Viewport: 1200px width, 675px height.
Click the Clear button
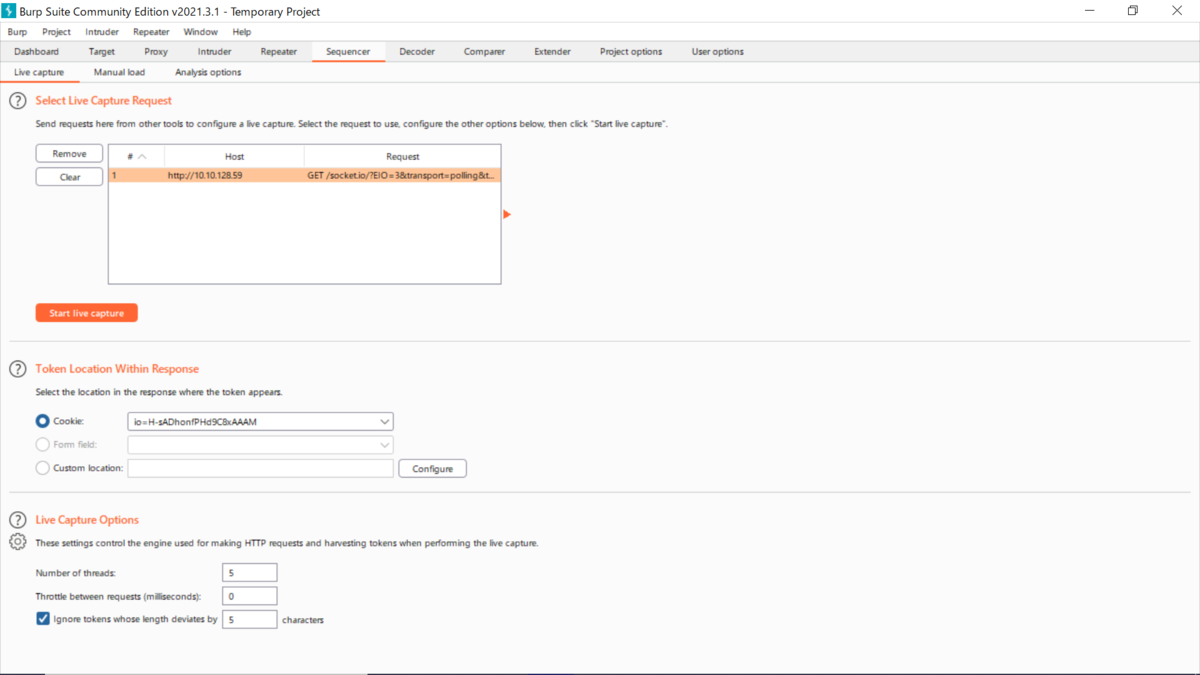pyautogui.click(x=69, y=177)
